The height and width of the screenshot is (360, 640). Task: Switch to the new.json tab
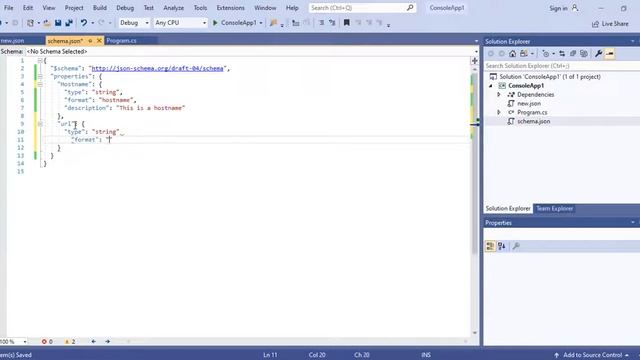point(12,41)
